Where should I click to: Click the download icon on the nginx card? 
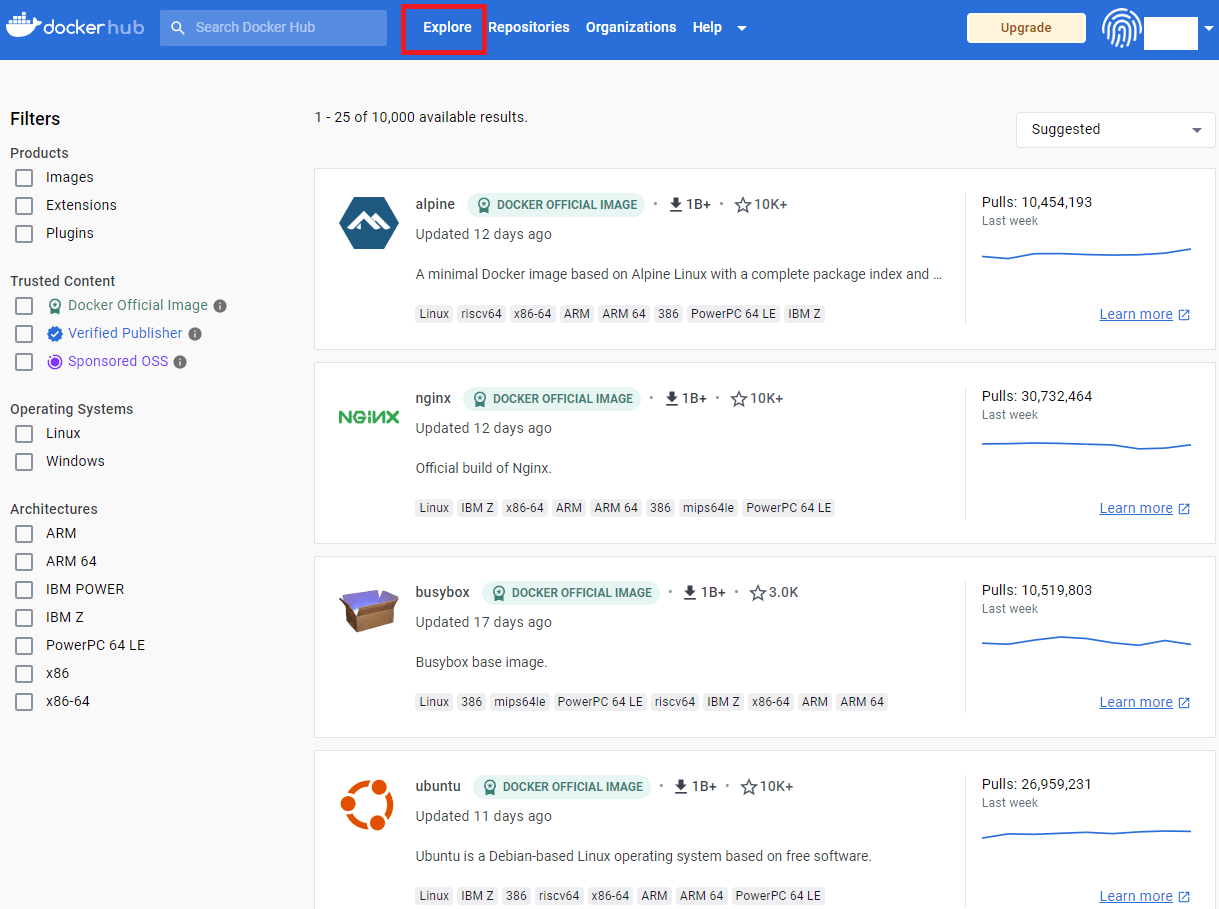(672, 398)
